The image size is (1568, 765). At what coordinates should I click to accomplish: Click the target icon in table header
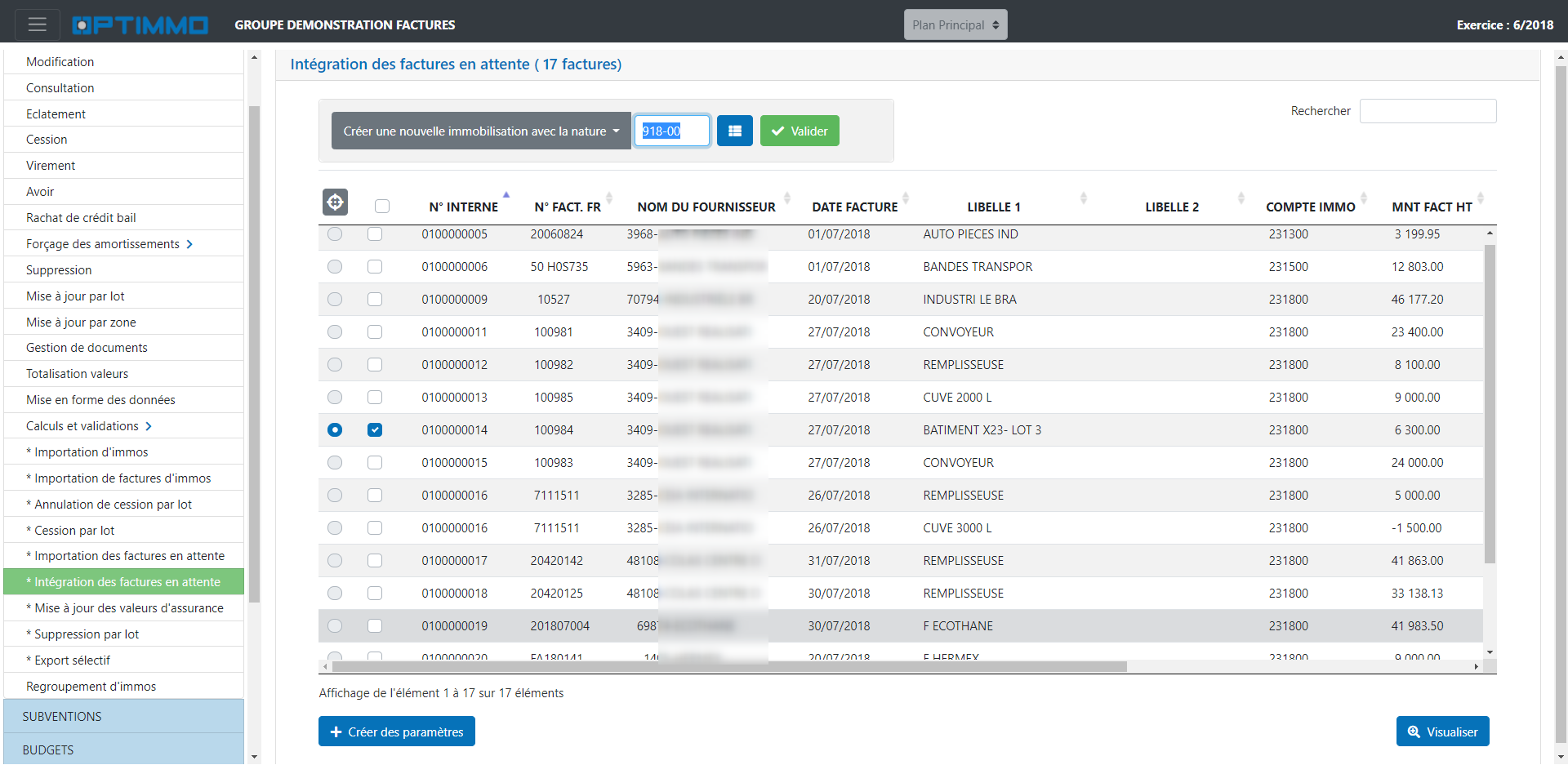tap(335, 202)
